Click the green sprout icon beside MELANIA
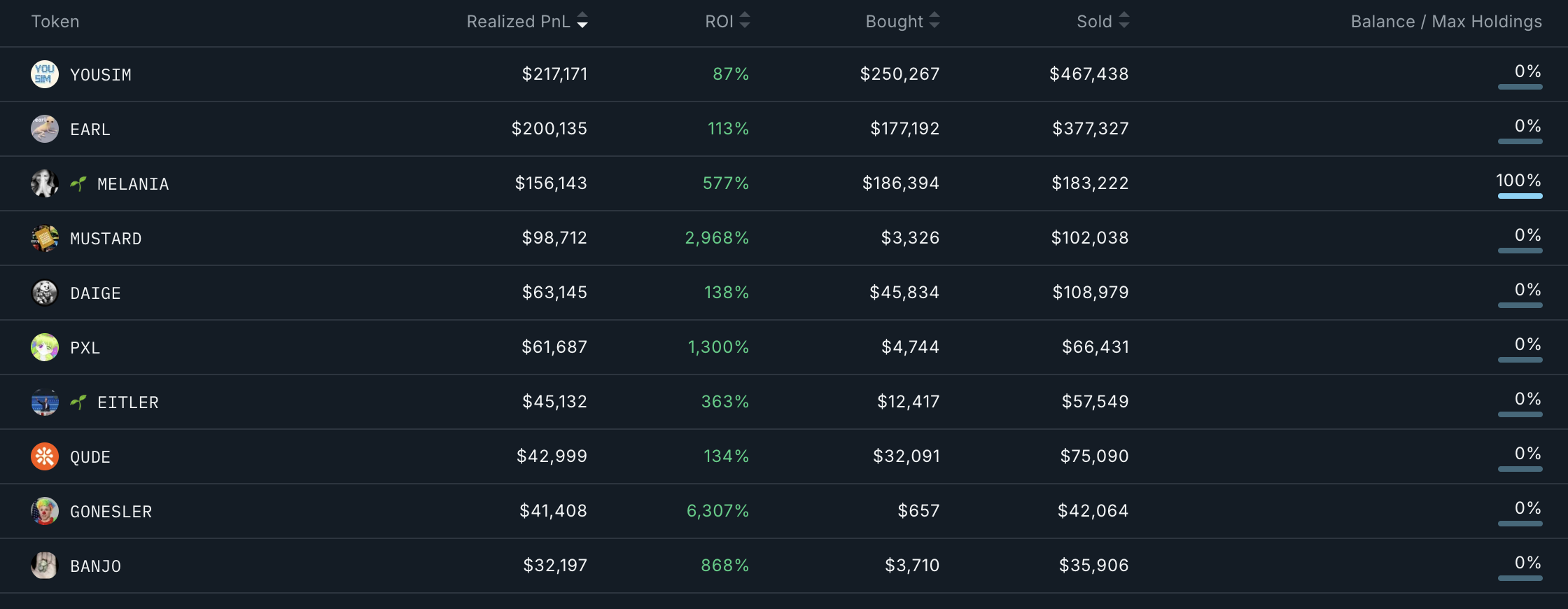This screenshot has width=1568, height=609. coord(78,183)
